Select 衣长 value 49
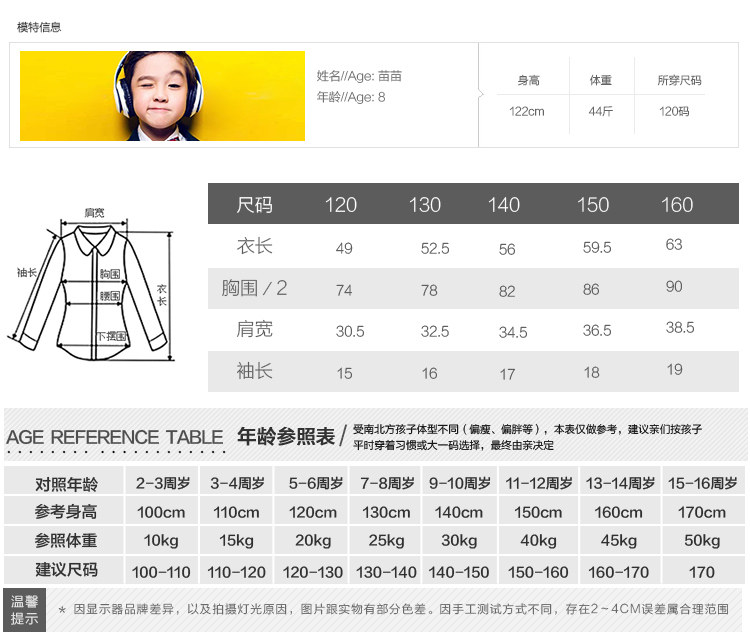Screen dimensions: 750x640 coord(344,248)
